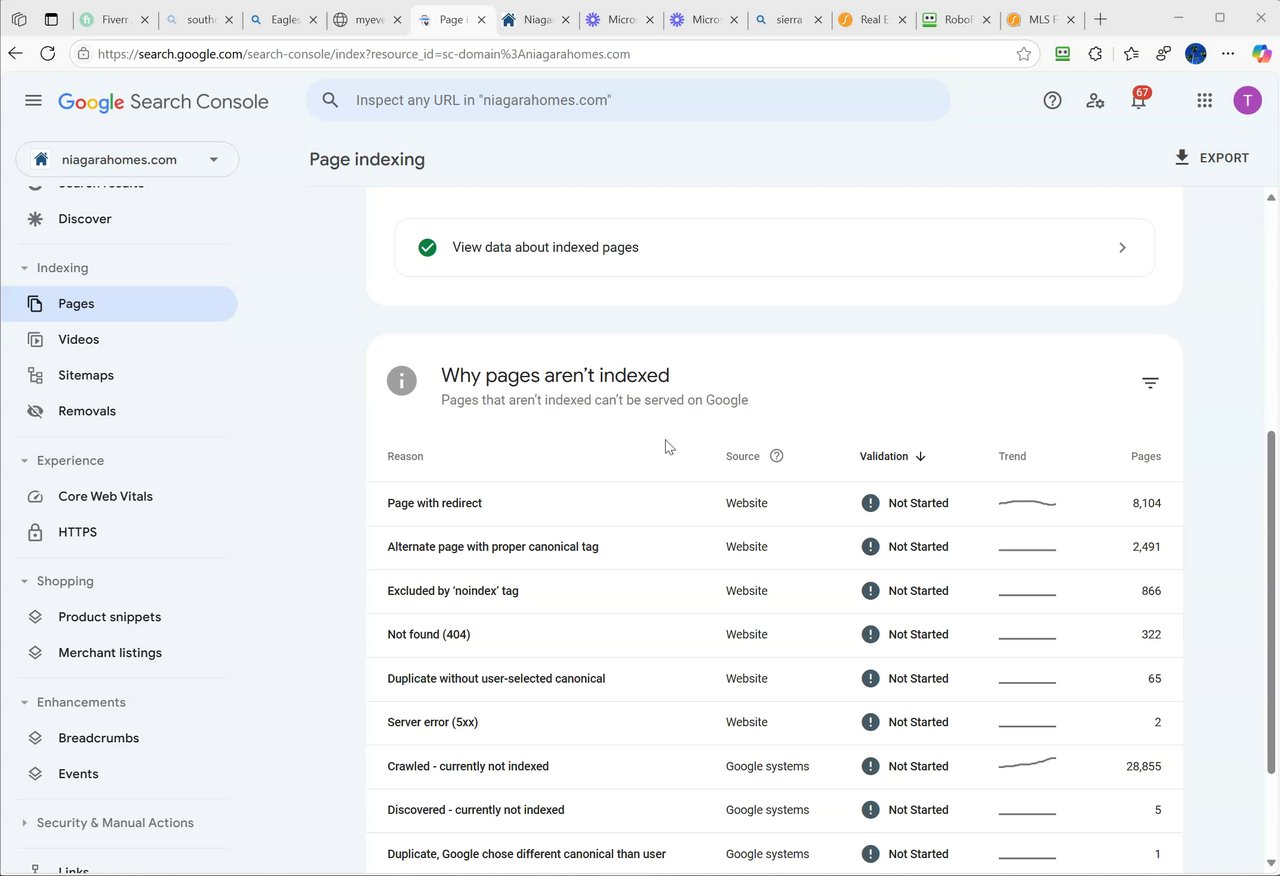Open notifications bell with 67 alerts
The height and width of the screenshot is (876, 1280).
1138,100
